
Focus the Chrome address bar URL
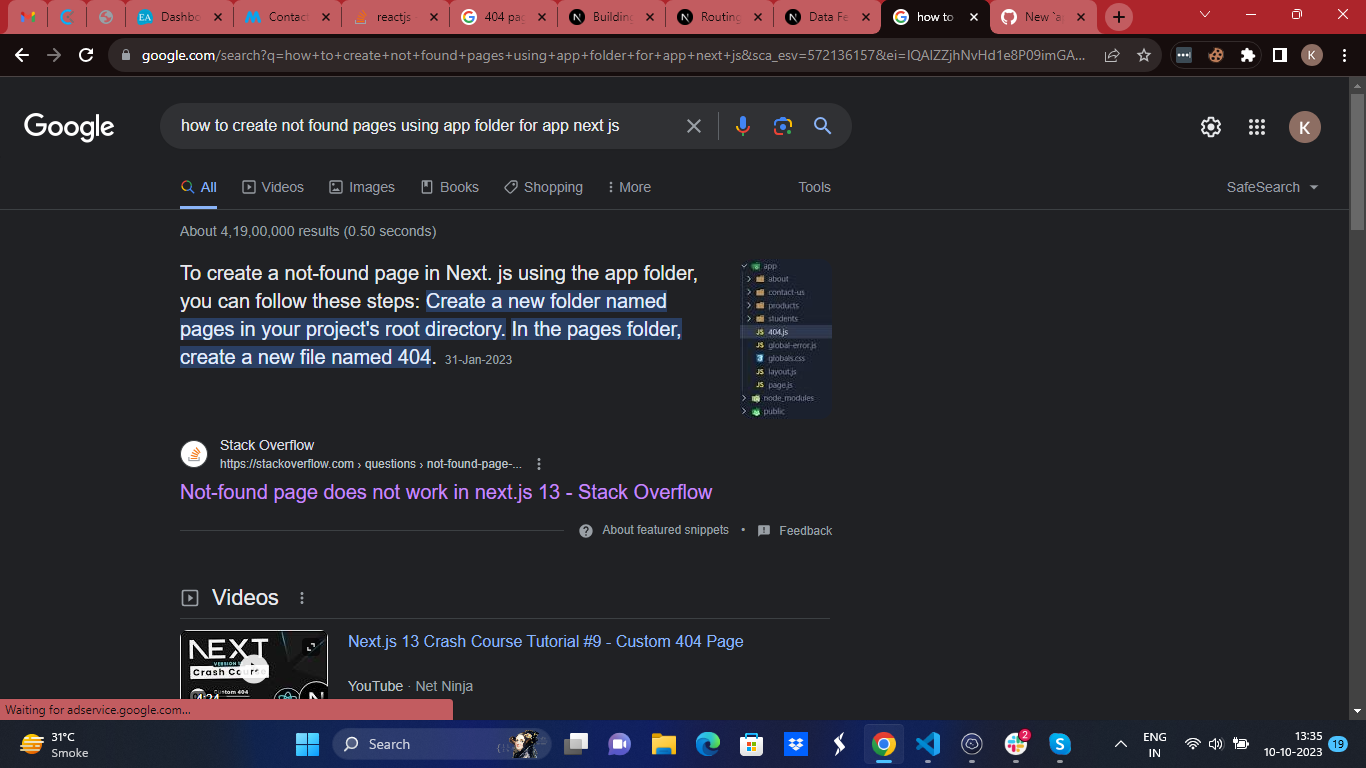click(612, 56)
